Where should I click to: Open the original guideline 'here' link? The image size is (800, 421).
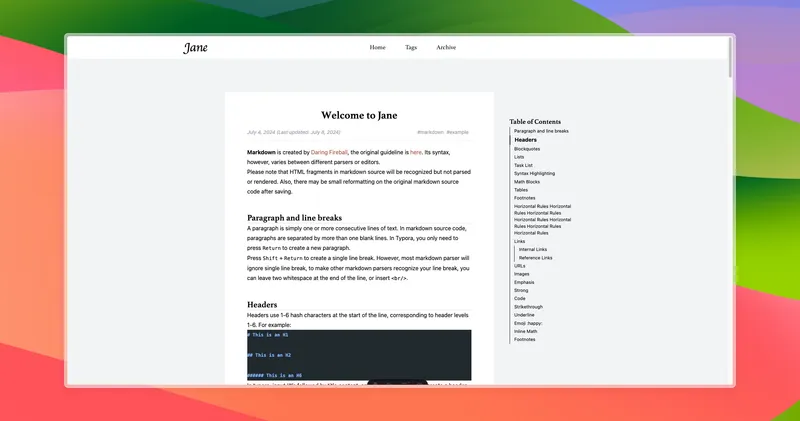pyautogui.click(x=415, y=152)
